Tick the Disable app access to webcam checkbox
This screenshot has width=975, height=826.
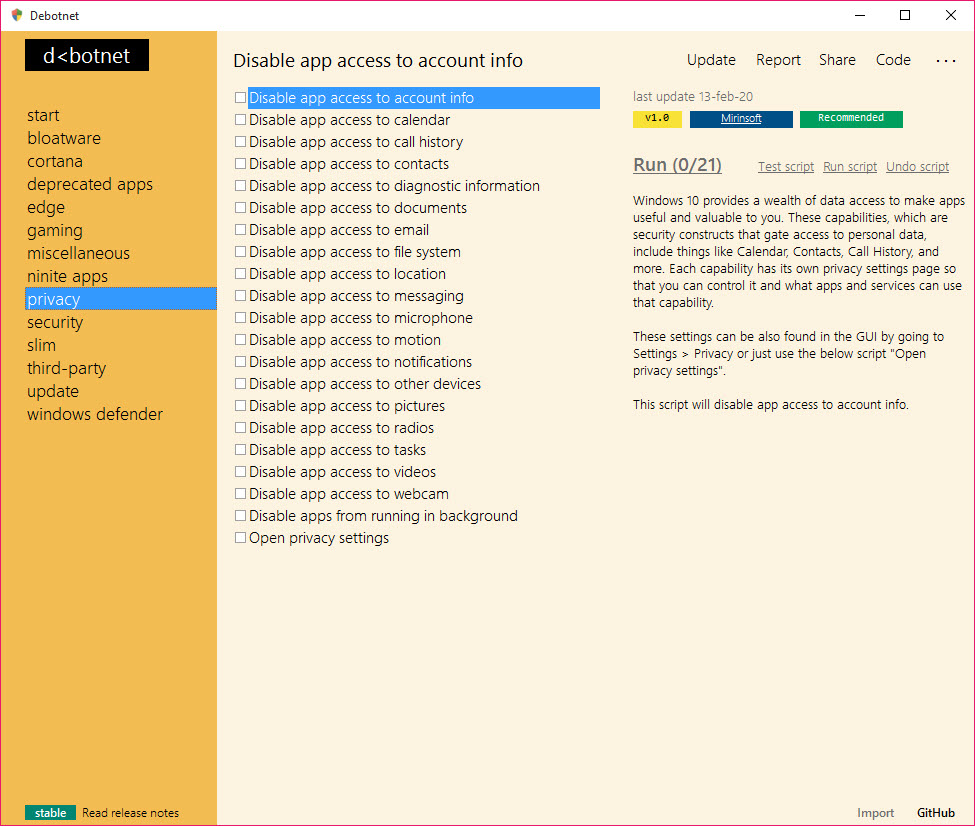pos(240,494)
